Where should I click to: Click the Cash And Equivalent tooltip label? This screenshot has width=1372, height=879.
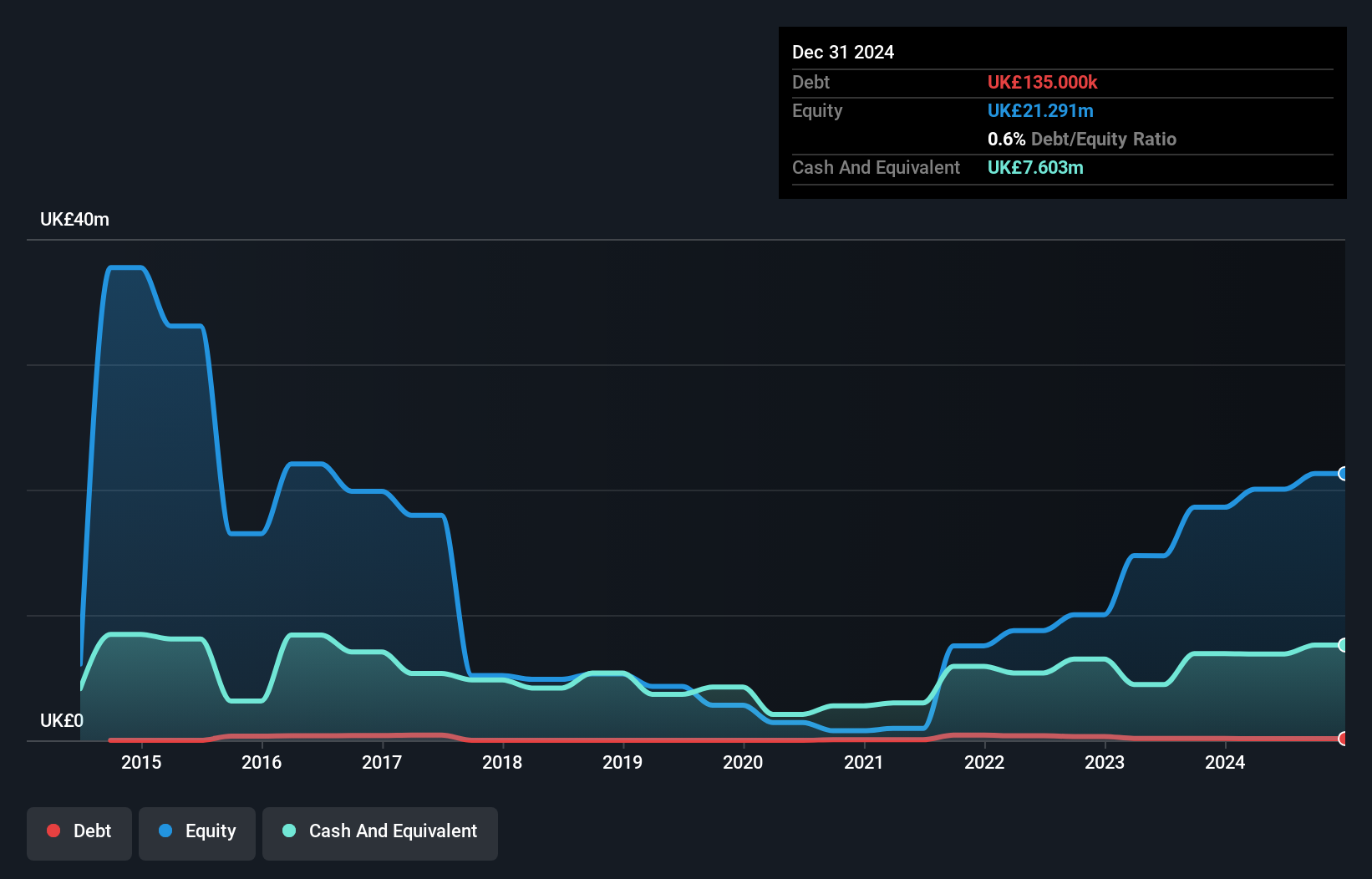coord(876,167)
